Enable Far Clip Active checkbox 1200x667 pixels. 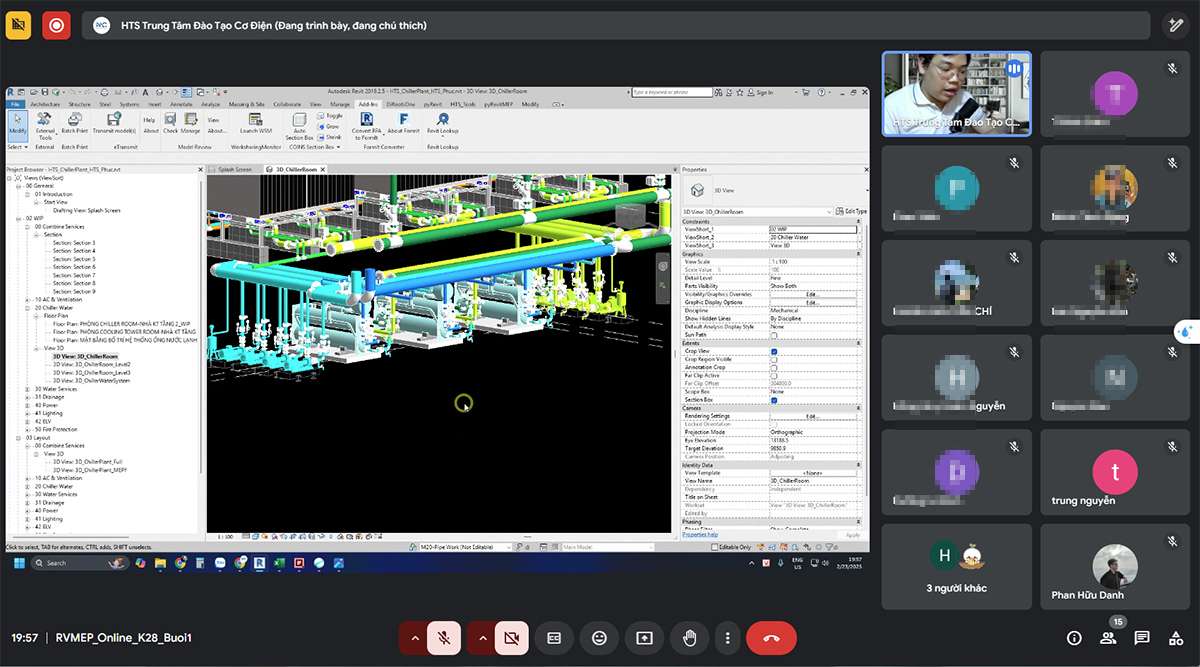[x=774, y=376]
